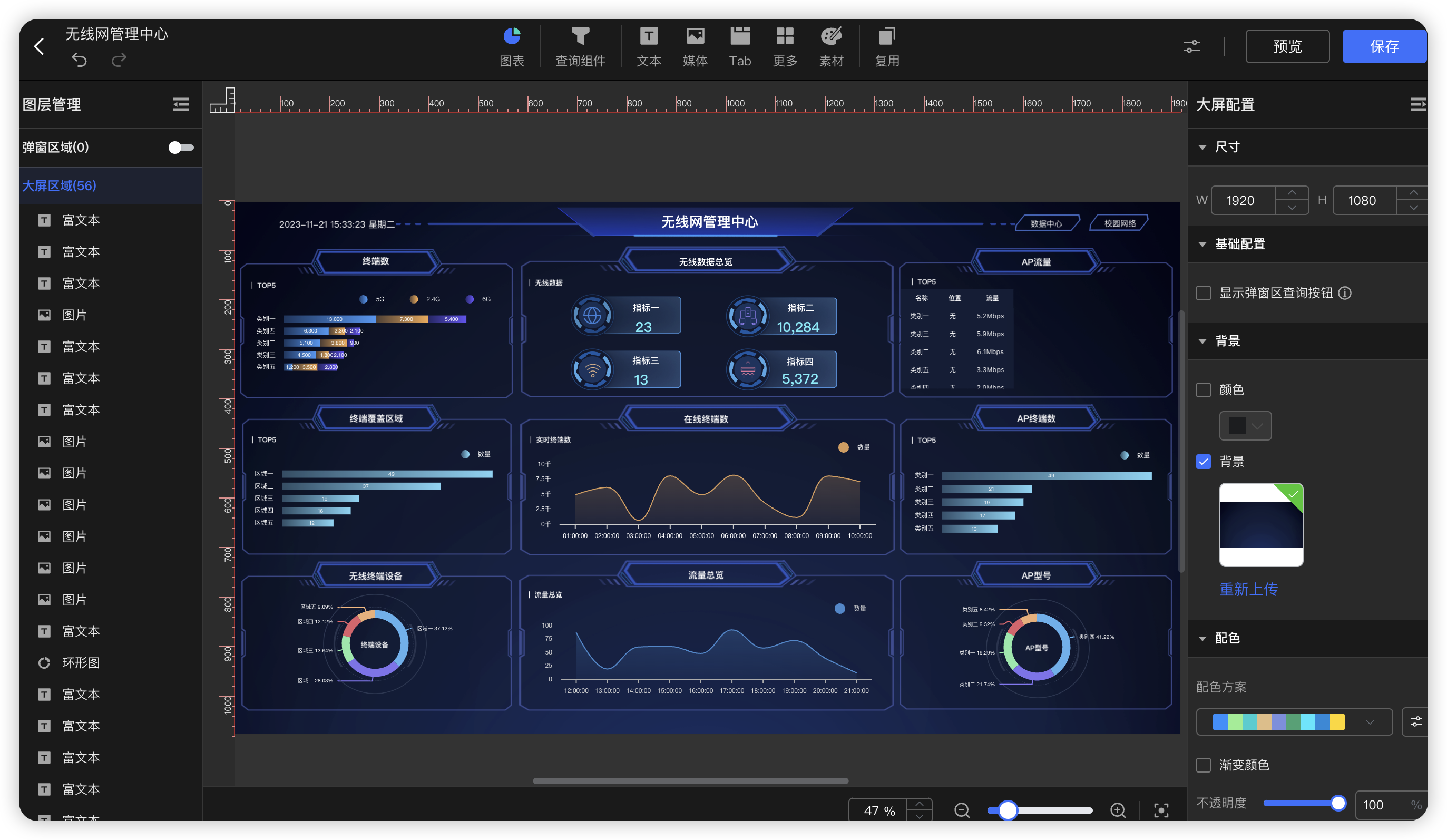Click the 指标一 card 23
The image size is (1447, 840).
coord(627,316)
